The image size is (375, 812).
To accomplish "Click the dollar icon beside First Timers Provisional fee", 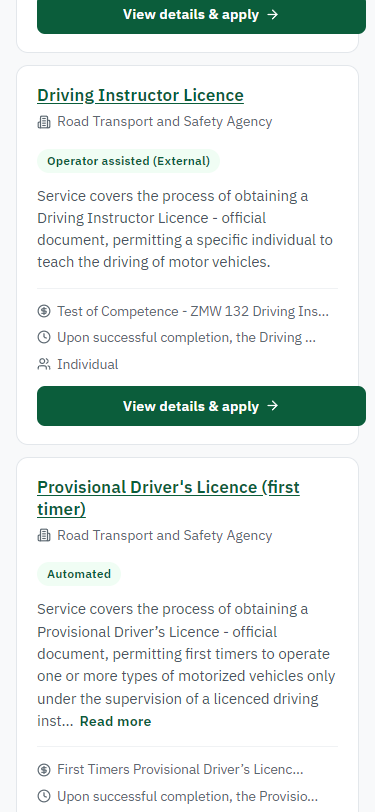I will 44,770.
